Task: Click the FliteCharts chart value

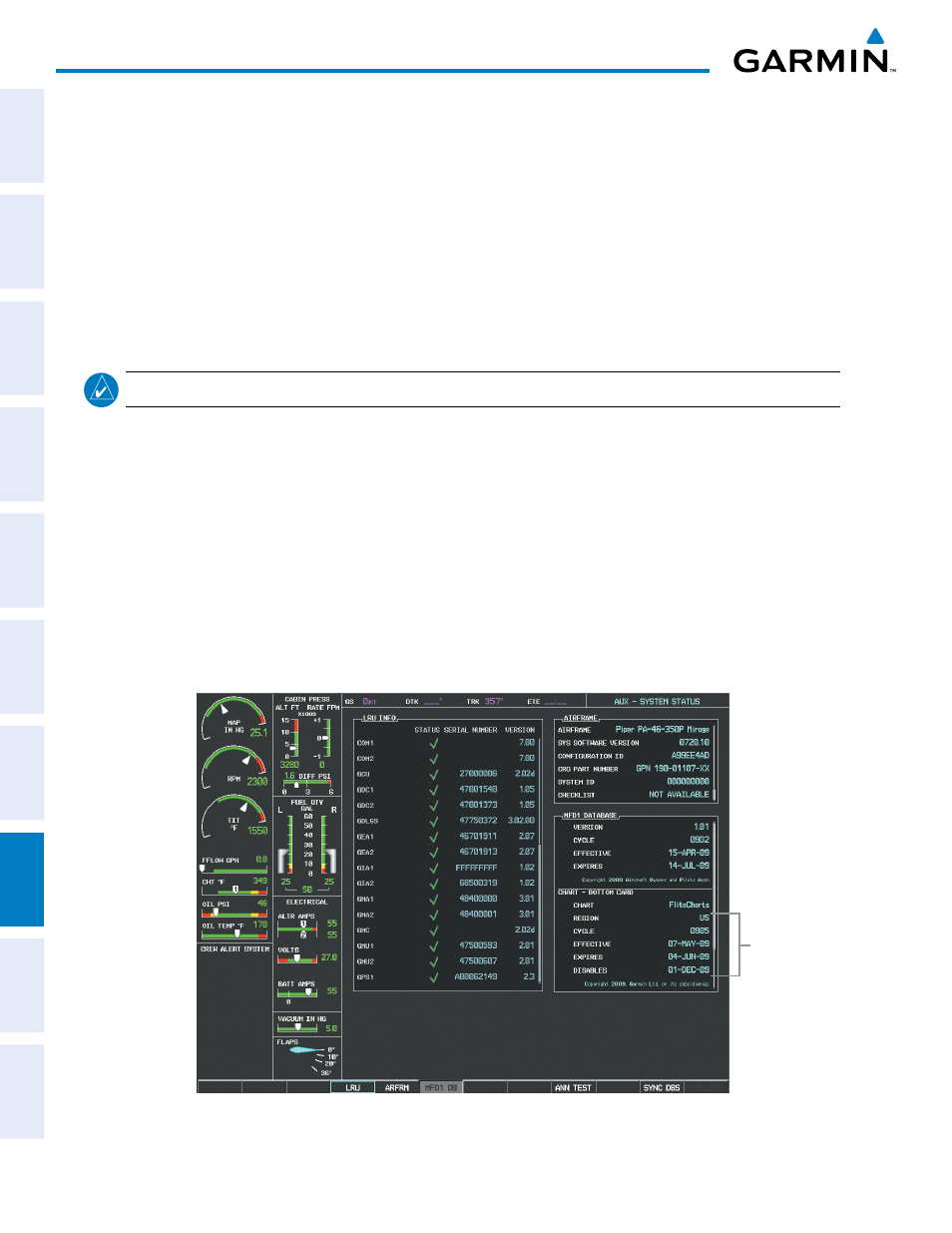Action: [690, 906]
